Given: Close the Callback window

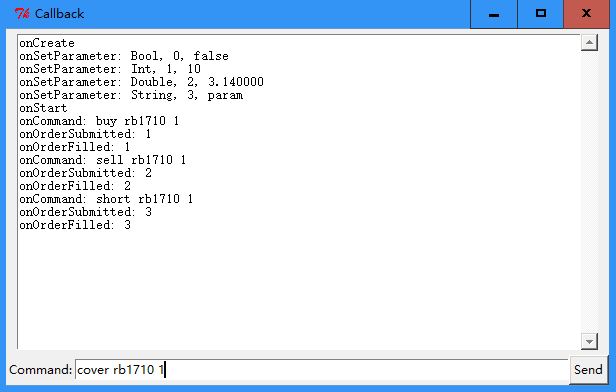Looking at the screenshot, I should coord(587,14).
